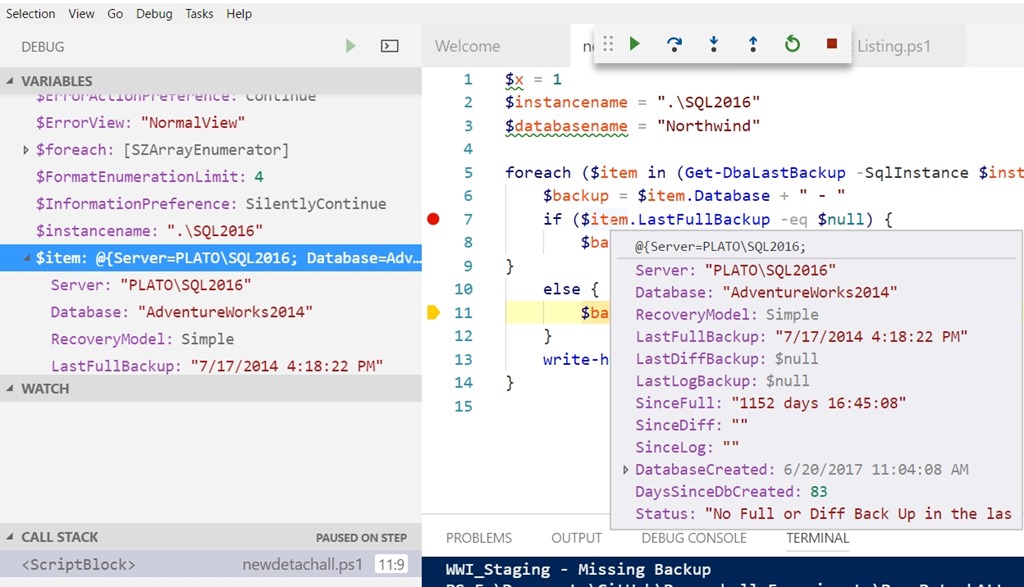Expand DatabaseCreated in hover tooltip
The height and width of the screenshot is (587, 1024).
[626, 470]
